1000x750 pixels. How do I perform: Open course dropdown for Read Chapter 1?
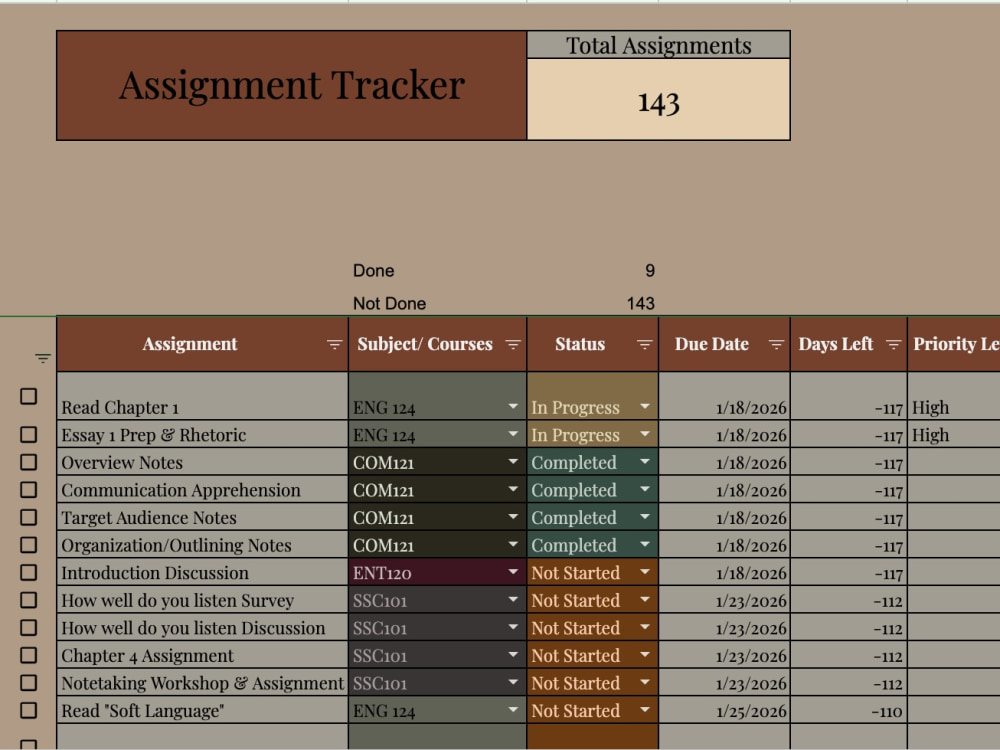513,406
